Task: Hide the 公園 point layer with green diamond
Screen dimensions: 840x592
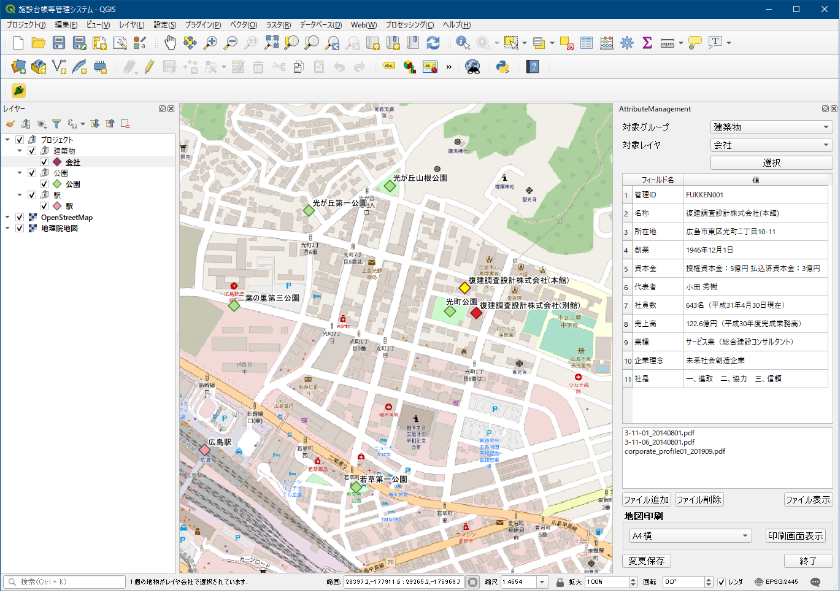Action: [44, 184]
